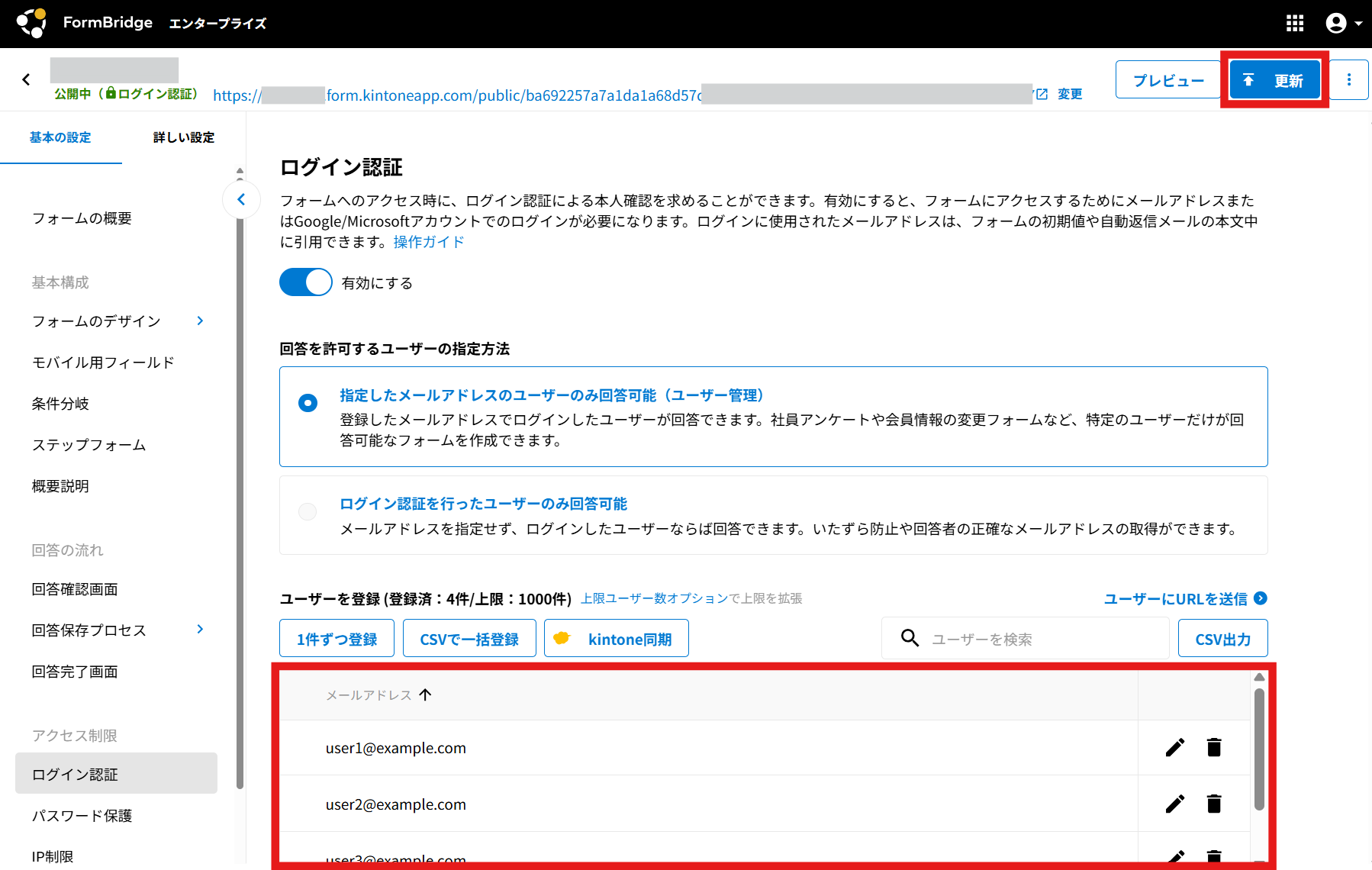
Task: Click the 更新 publish button
Action: [x=1274, y=80]
